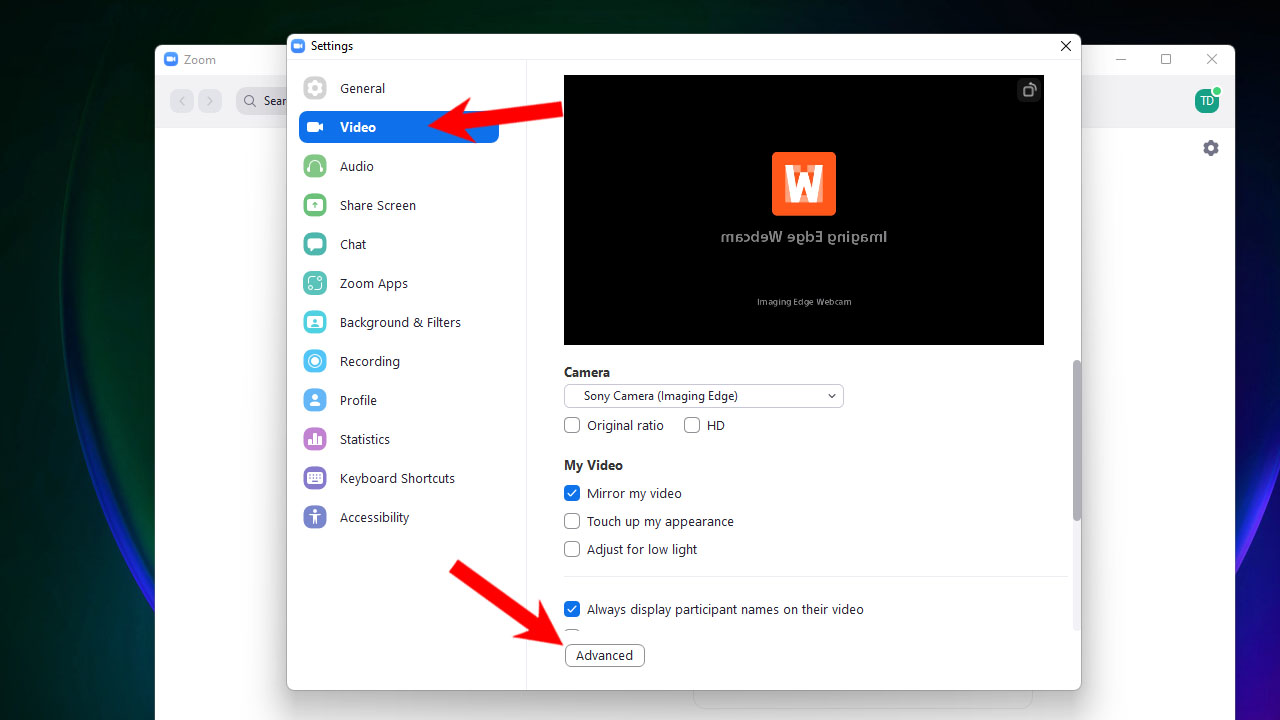Click the rotate icon on the video preview
Viewport: 1280px width, 720px height.
1028,89
